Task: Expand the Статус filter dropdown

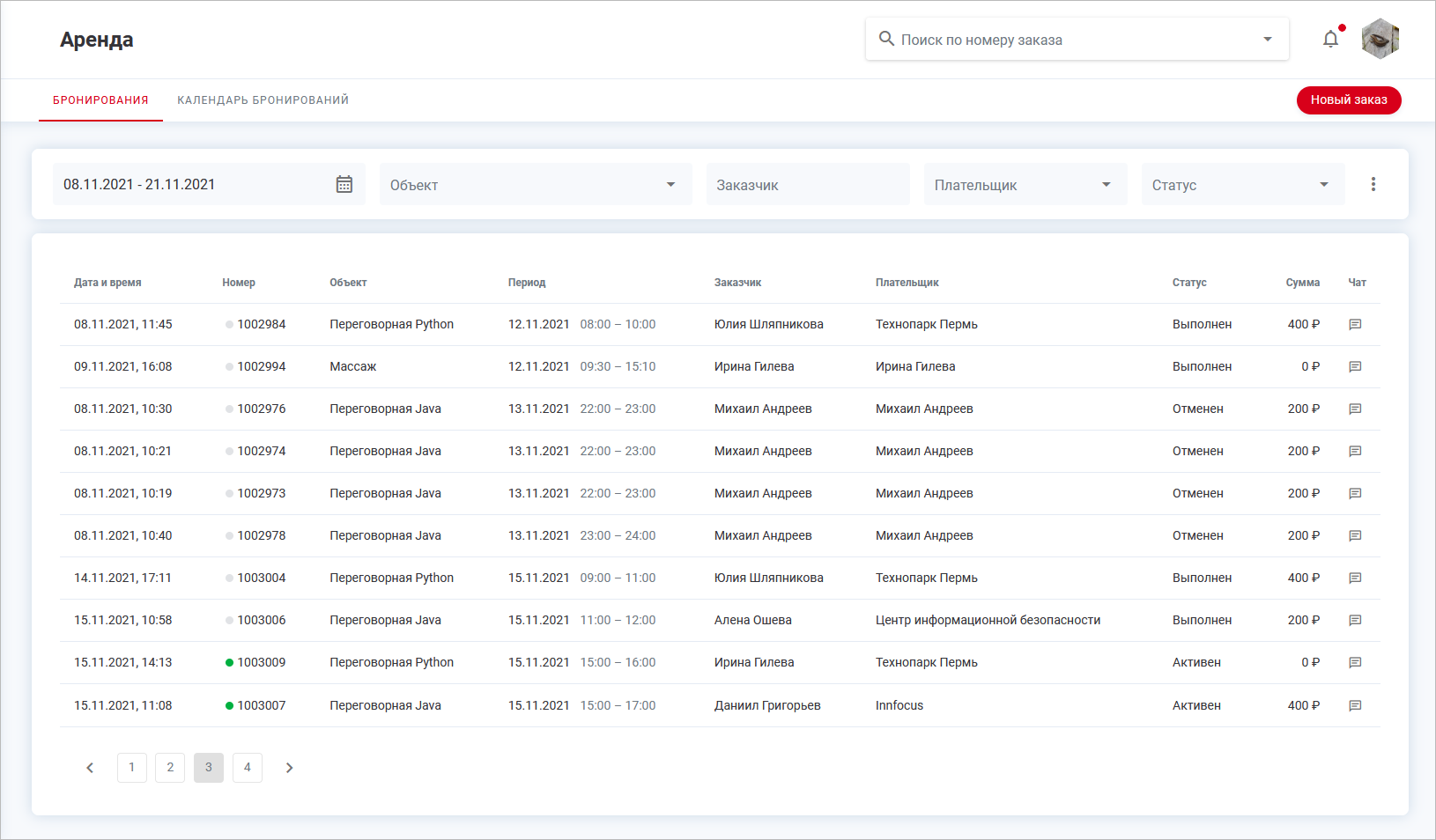Action: coord(1323,185)
